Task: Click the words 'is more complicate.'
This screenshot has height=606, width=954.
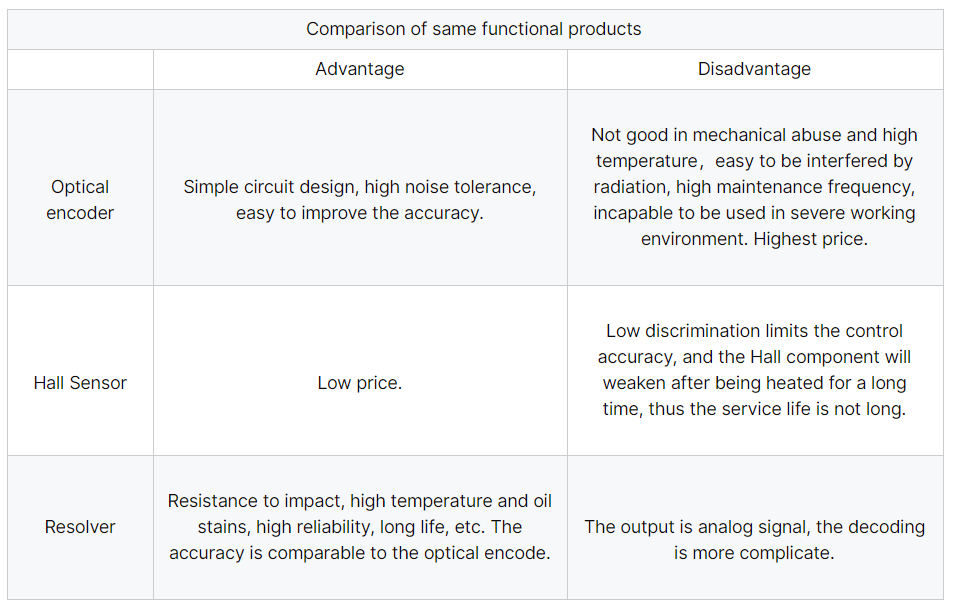Action: (754, 553)
